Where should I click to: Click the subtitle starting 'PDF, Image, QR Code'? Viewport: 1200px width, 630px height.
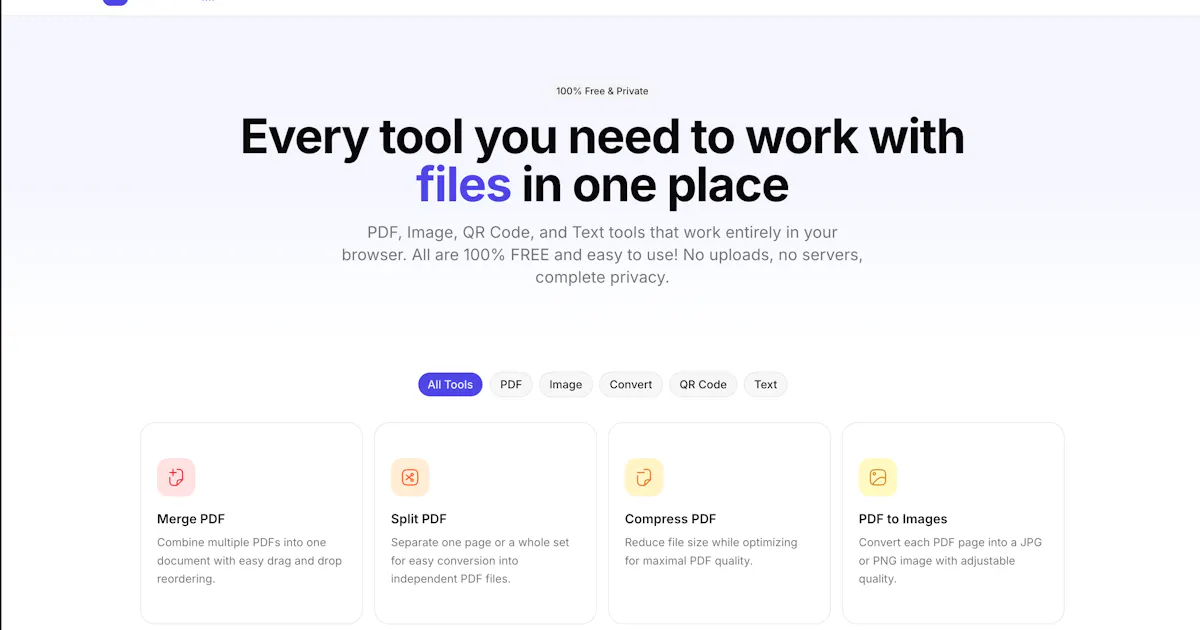pos(602,255)
